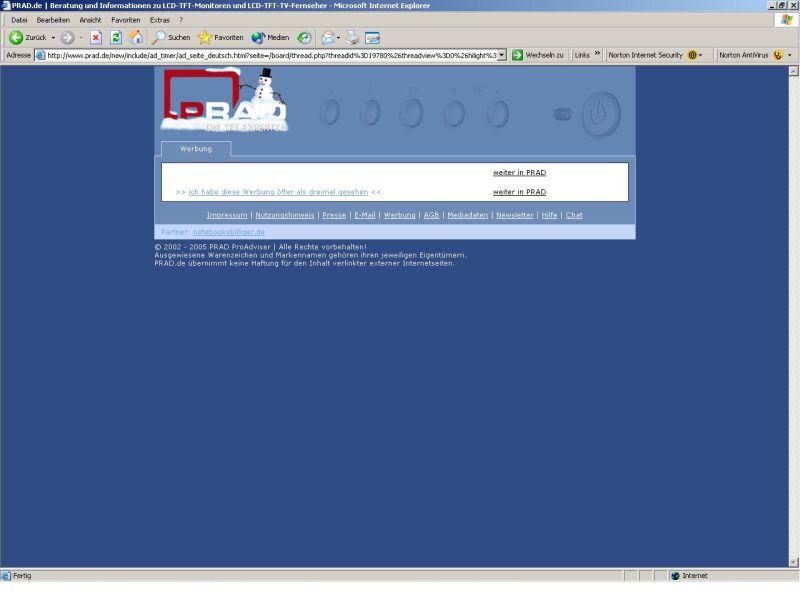Screen dimensions: 800x600
Task: Expand the address bar URL dropdown
Action: point(501,55)
